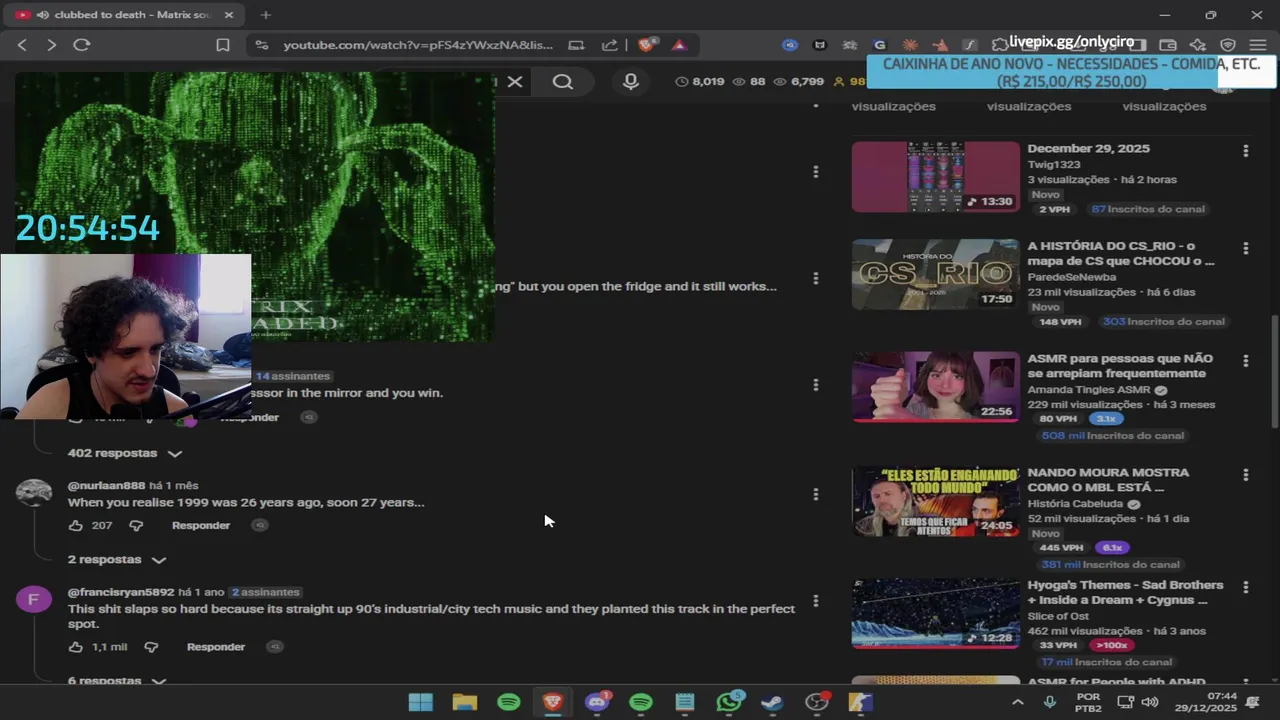Click the 24:05 Nando Moura thumbnail
Image resolution: width=1280 pixels, height=720 pixels.
[936, 501]
